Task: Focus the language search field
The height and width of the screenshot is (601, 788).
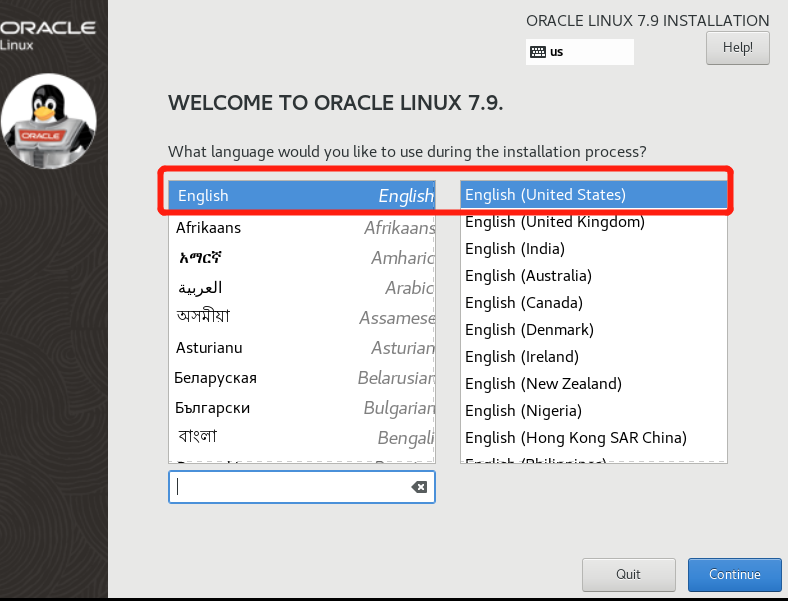Action: pos(302,486)
